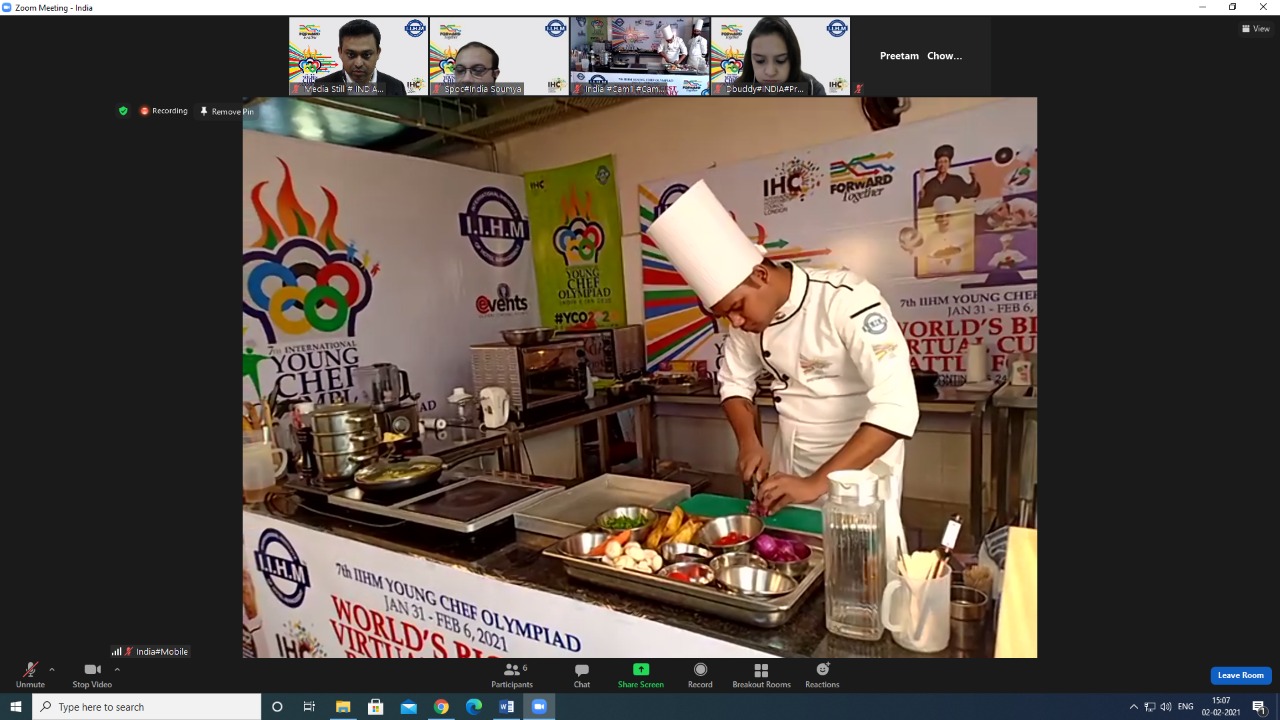This screenshot has width=1280, height=720.
Task: Open Microsoft Store from the taskbar
Action: coord(376,707)
